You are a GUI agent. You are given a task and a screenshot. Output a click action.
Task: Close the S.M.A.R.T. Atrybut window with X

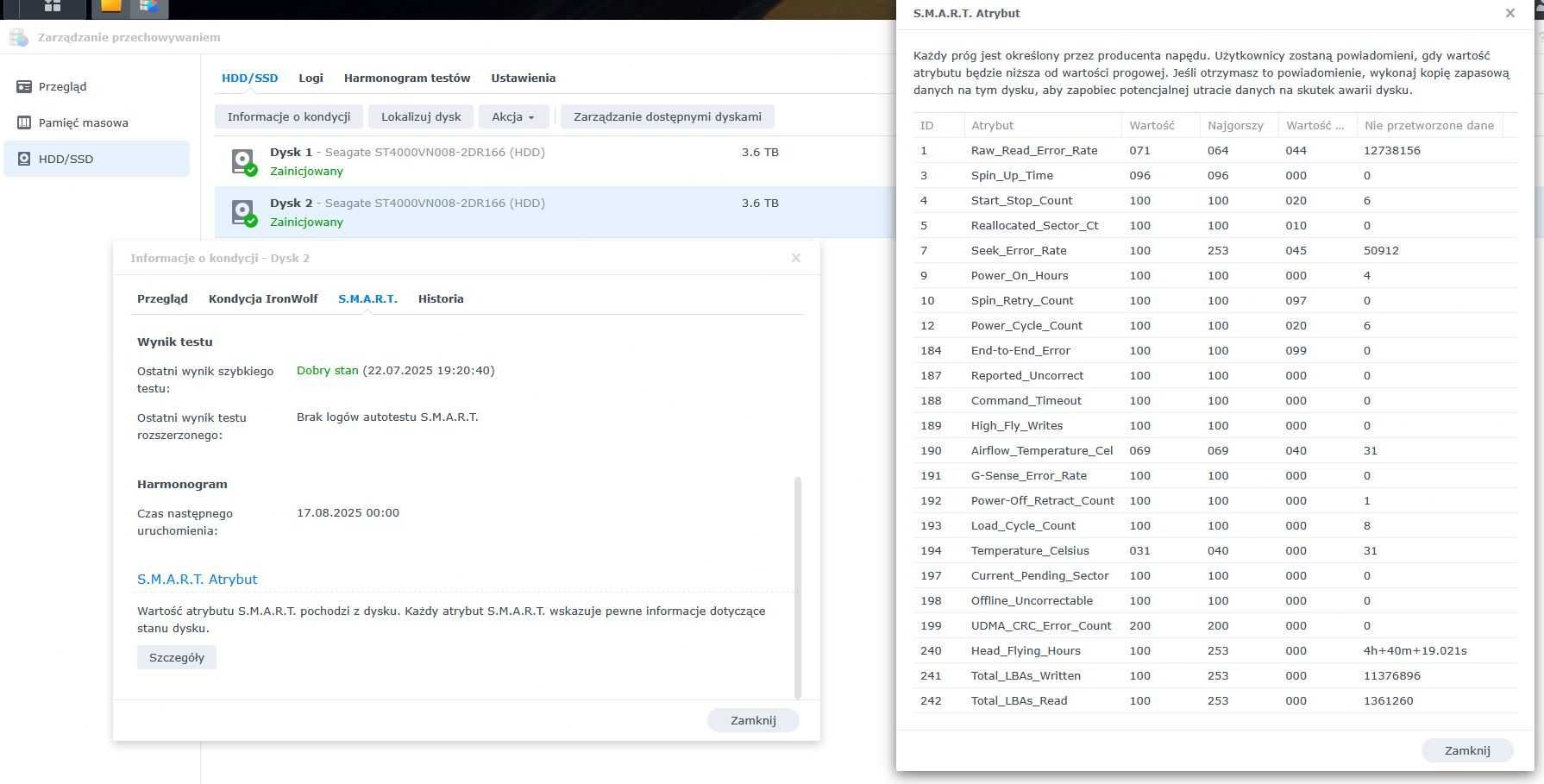click(x=1509, y=13)
